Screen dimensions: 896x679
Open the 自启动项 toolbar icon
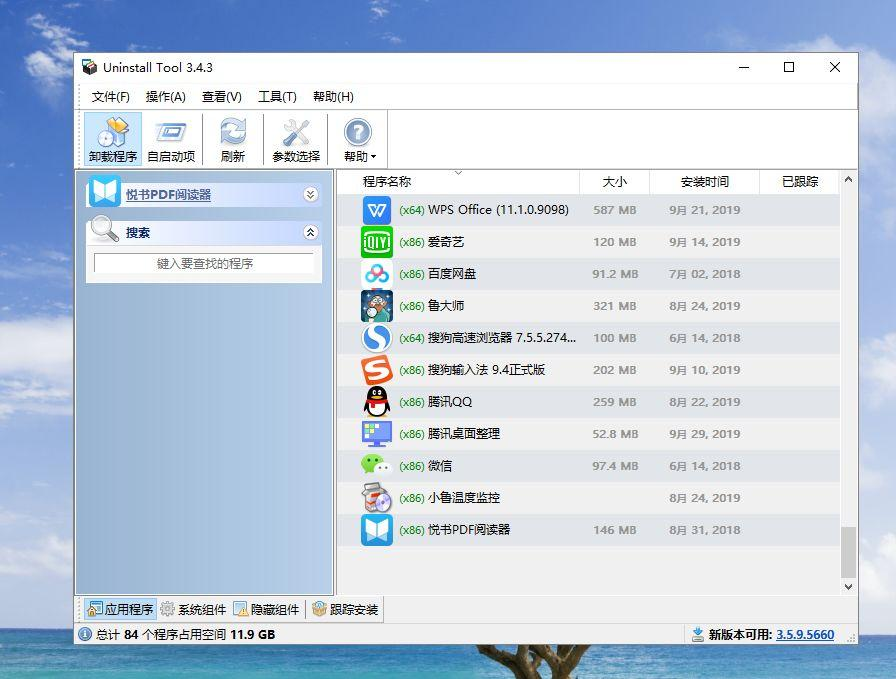click(171, 139)
